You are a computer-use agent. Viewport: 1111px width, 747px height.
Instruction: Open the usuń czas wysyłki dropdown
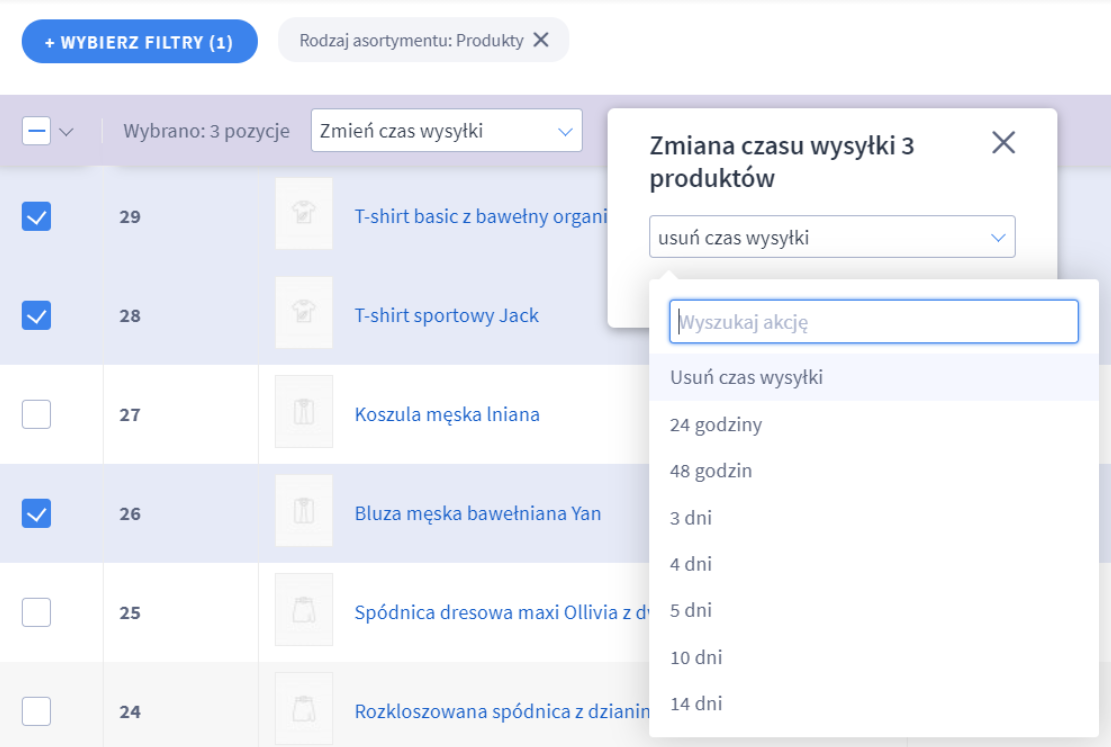[832, 236]
